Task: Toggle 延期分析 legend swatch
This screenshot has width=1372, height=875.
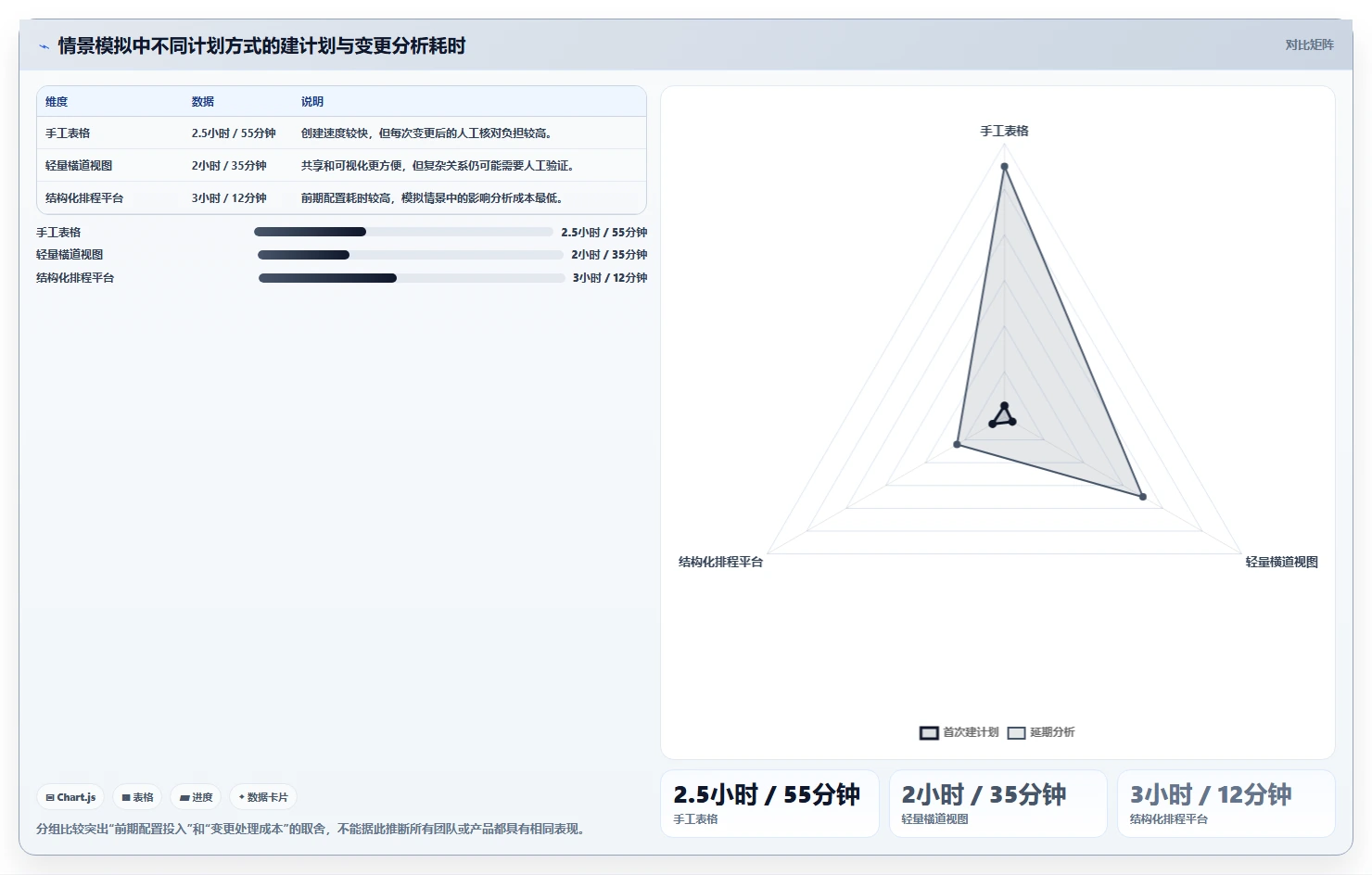Action: [x=1016, y=732]
